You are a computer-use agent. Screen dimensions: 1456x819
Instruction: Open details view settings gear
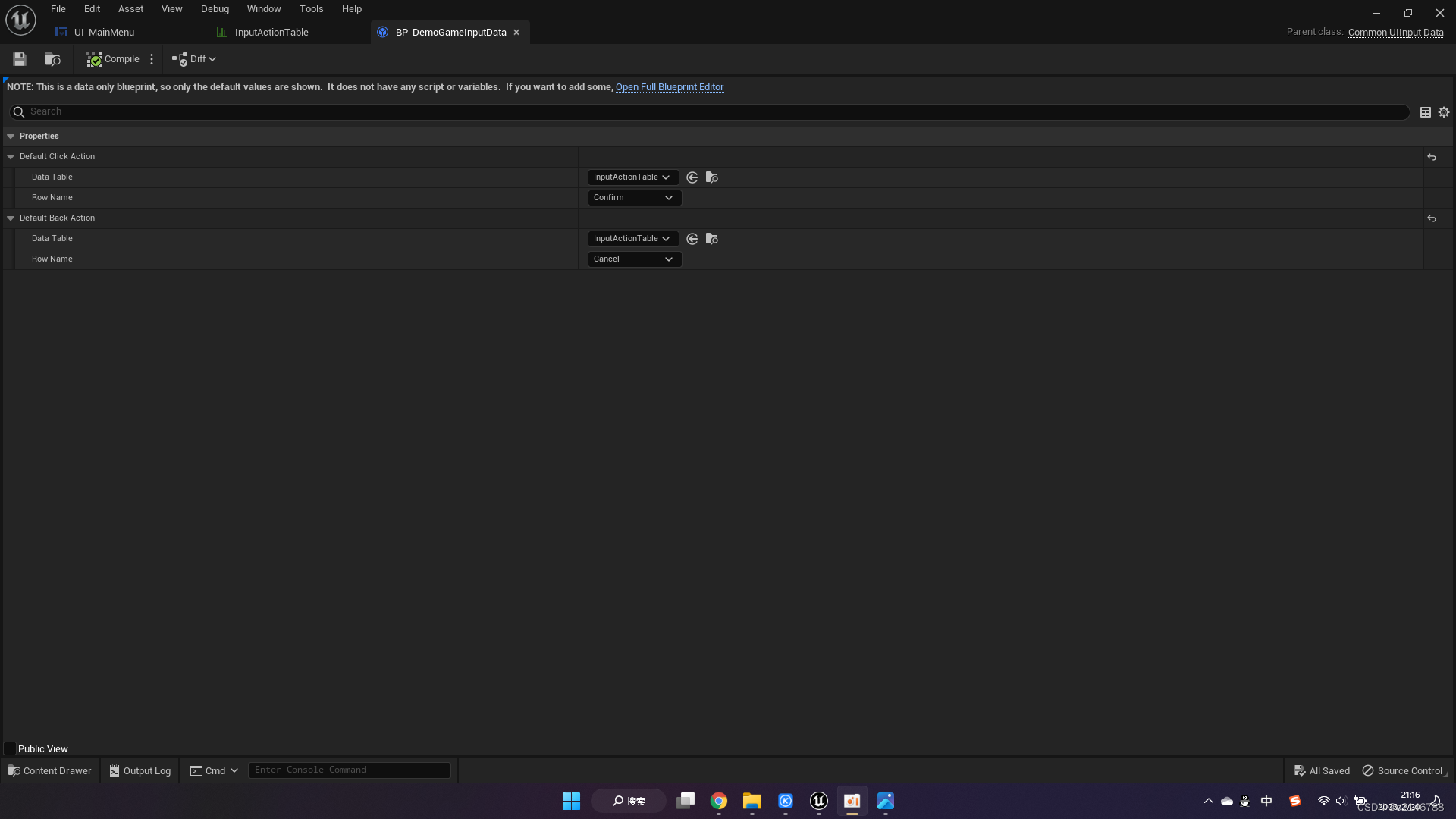[1444, 112]
